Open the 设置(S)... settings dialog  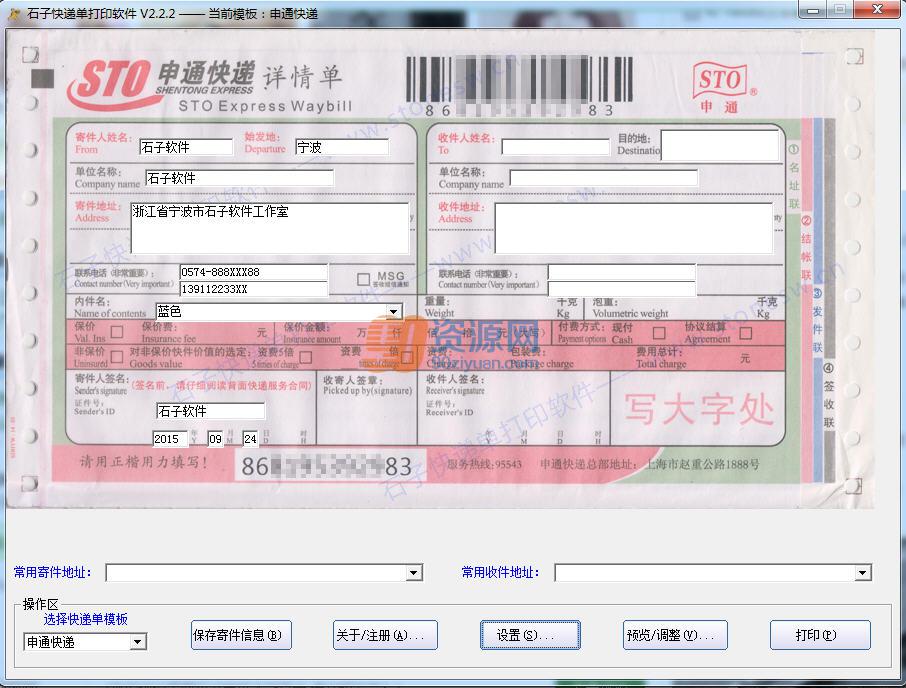(x=530, y=635)
